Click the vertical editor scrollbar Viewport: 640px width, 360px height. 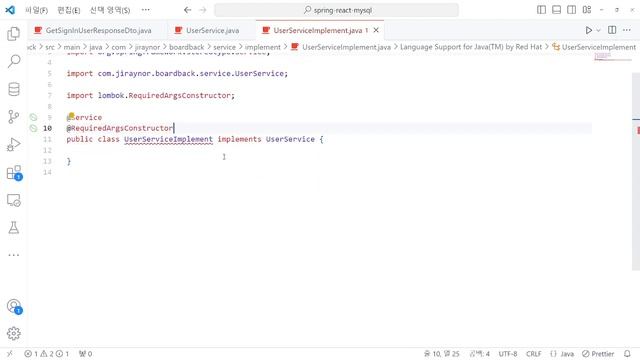(x=636, y=171)
